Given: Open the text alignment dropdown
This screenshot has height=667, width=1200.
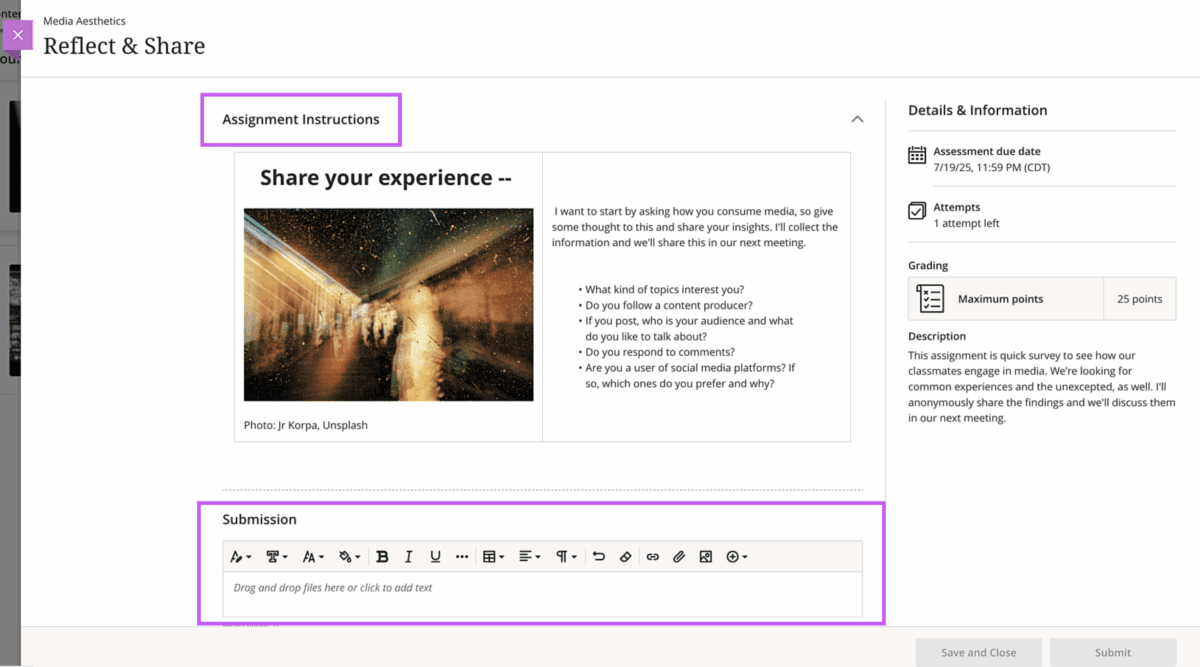Looking at the screenshot, I should pos(529,557).
